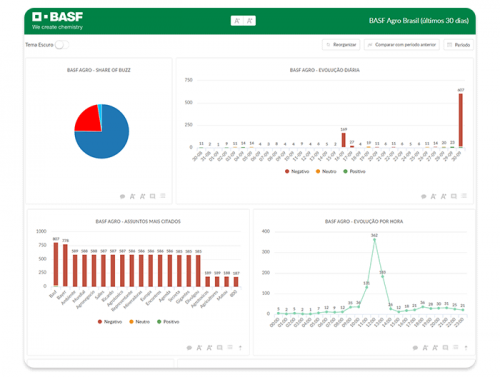Click the fullscreen icon on Share of Buzz panel

[152, 196]
